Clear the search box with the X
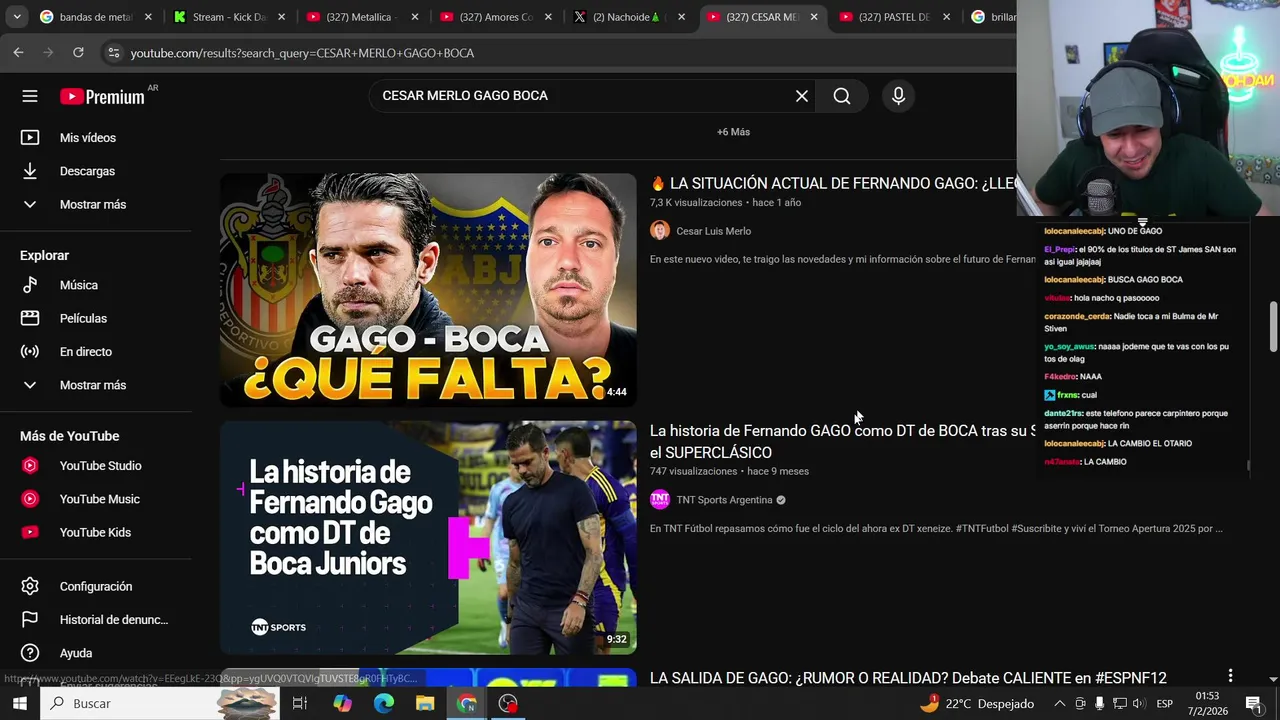 coord(802,96)
